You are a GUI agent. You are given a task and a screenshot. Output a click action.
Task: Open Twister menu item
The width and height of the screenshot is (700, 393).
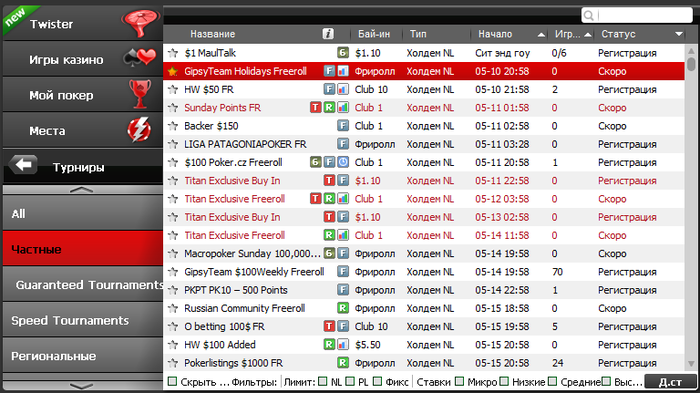[x=83, y=23]
